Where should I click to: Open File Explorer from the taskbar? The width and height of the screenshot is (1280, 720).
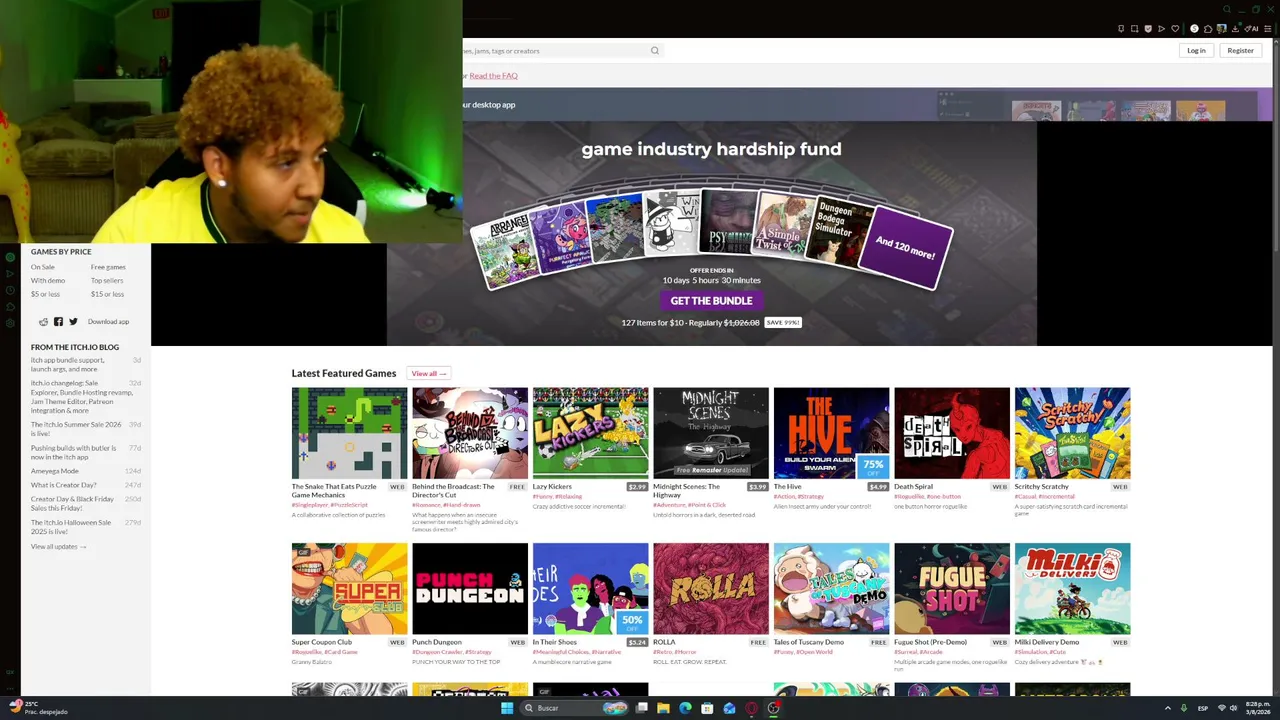point(663,708)
